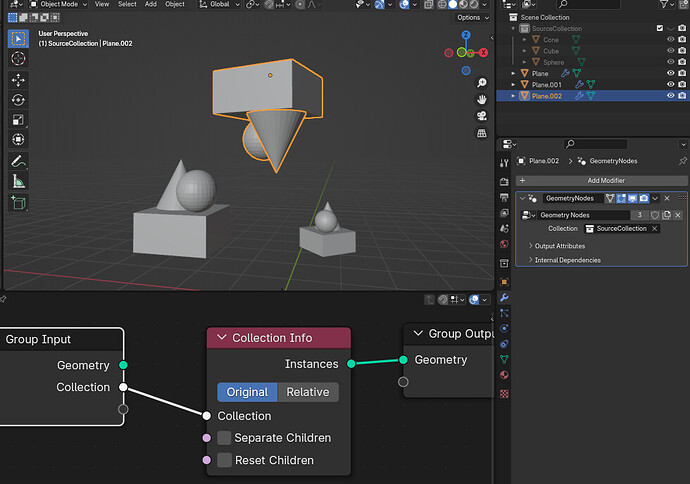The width and height of the screenshot is (690, 484).
Task: Open the Material properties tab
Action: (x=504, y=375)
